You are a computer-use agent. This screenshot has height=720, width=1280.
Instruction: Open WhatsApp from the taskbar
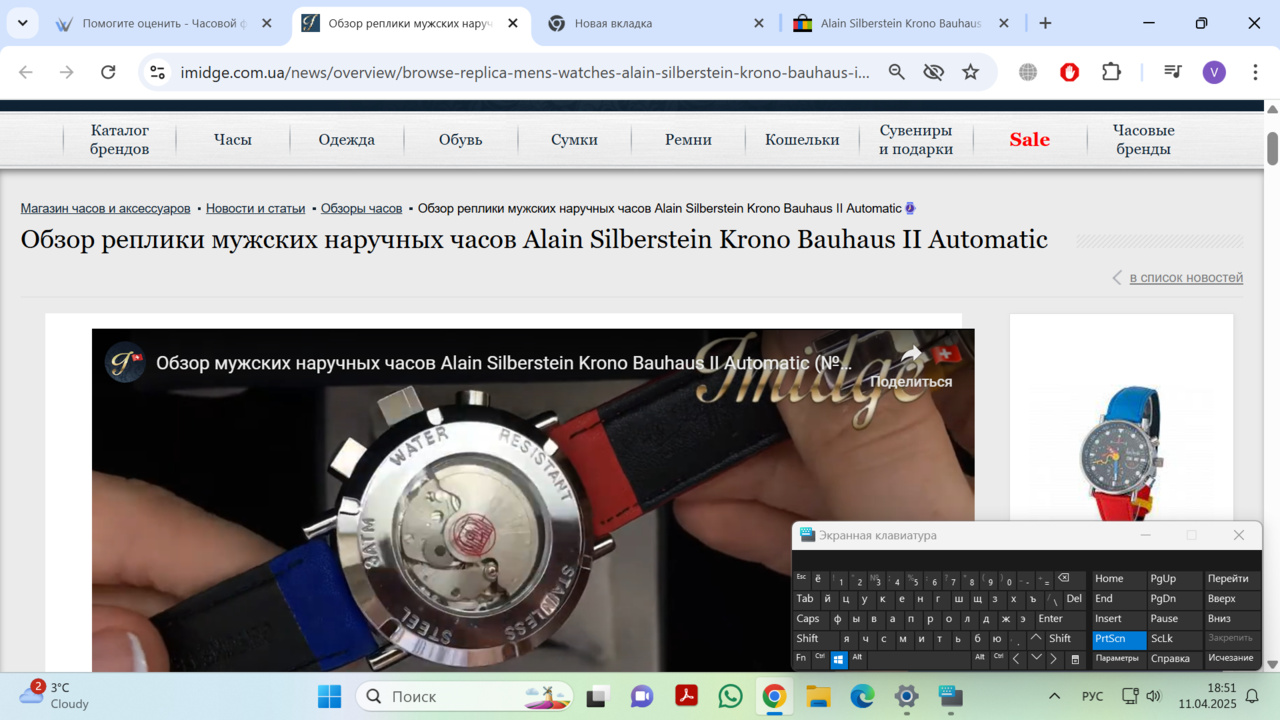coord(731,696)
